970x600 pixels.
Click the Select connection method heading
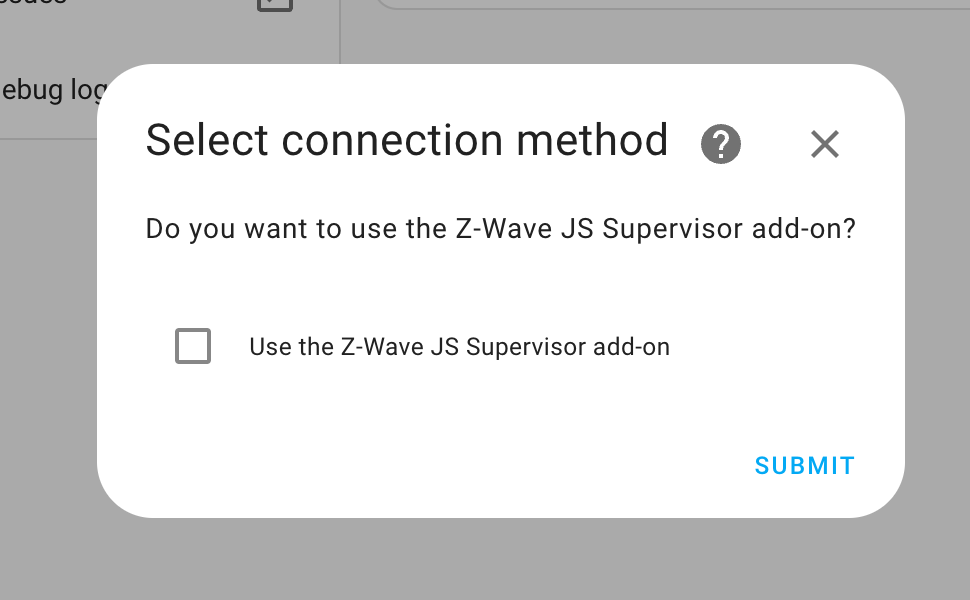coord(407,140)
